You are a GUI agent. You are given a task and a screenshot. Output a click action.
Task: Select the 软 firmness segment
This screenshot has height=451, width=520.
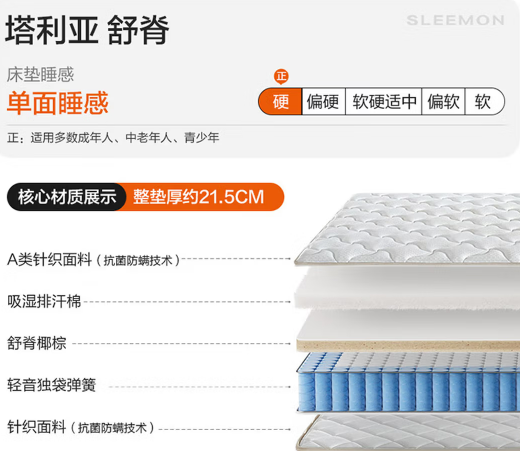point(484,101)
